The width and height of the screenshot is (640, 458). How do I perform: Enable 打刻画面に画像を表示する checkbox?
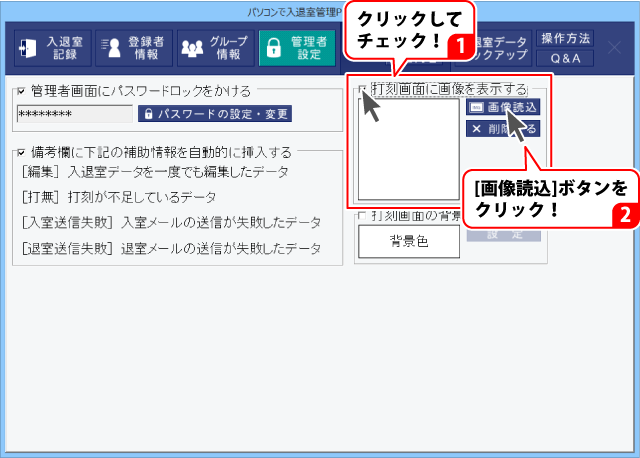pos(361,91)
